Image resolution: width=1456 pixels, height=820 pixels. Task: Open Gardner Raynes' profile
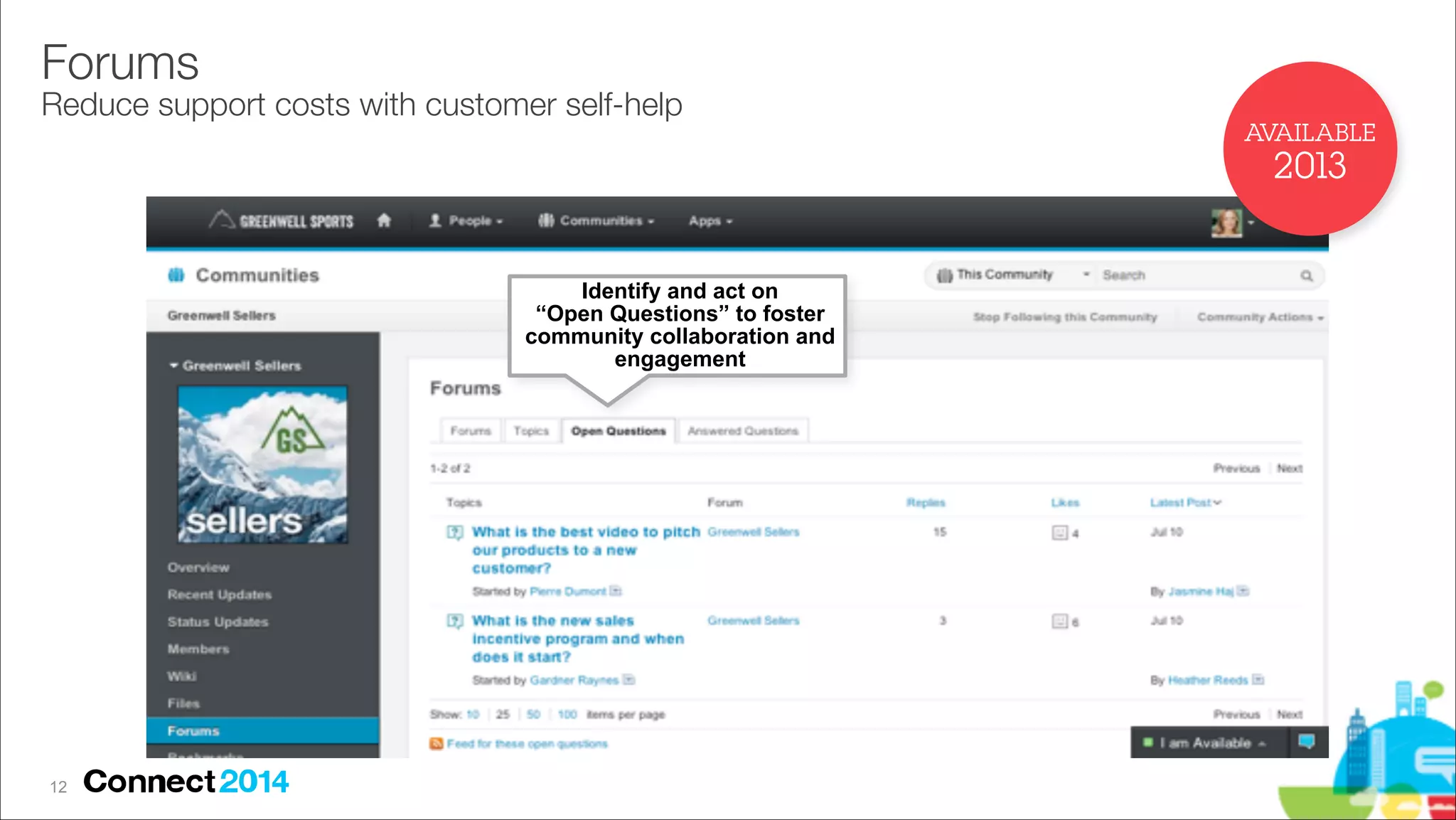click(x=574, y=681)
